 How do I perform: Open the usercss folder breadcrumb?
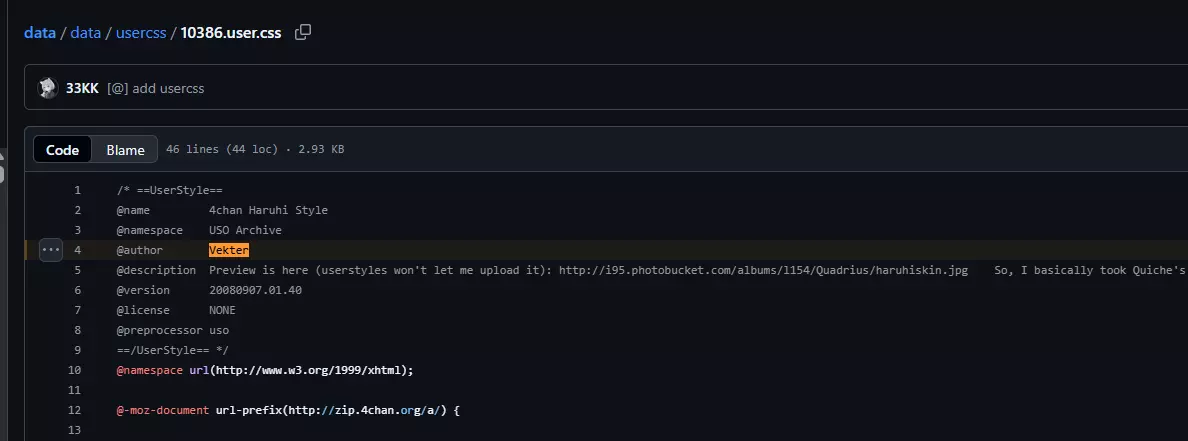[141, 33]
